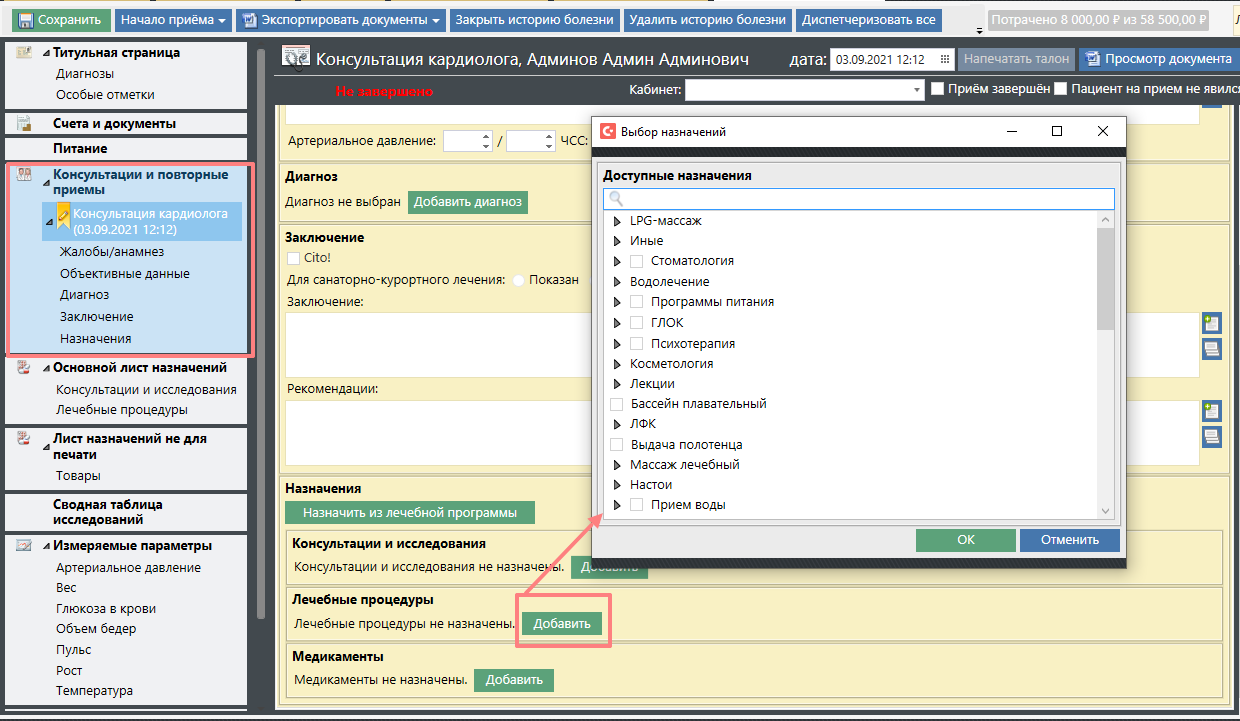The image size is (1240, 721).
Task: Confirm selection with the OK button
Action: click(964, 540)
